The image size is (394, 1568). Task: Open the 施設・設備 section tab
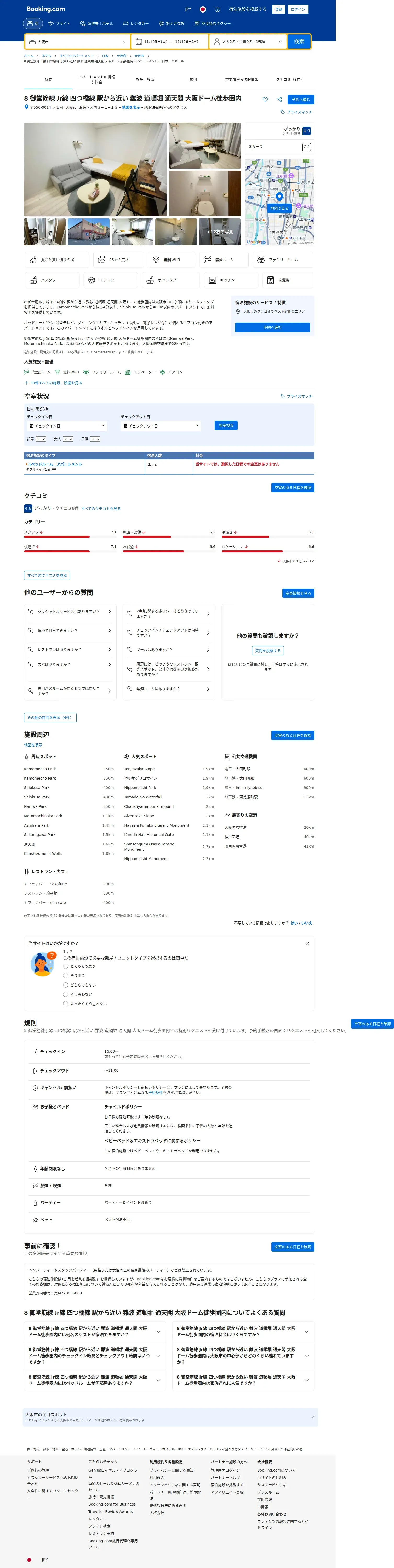145,80
